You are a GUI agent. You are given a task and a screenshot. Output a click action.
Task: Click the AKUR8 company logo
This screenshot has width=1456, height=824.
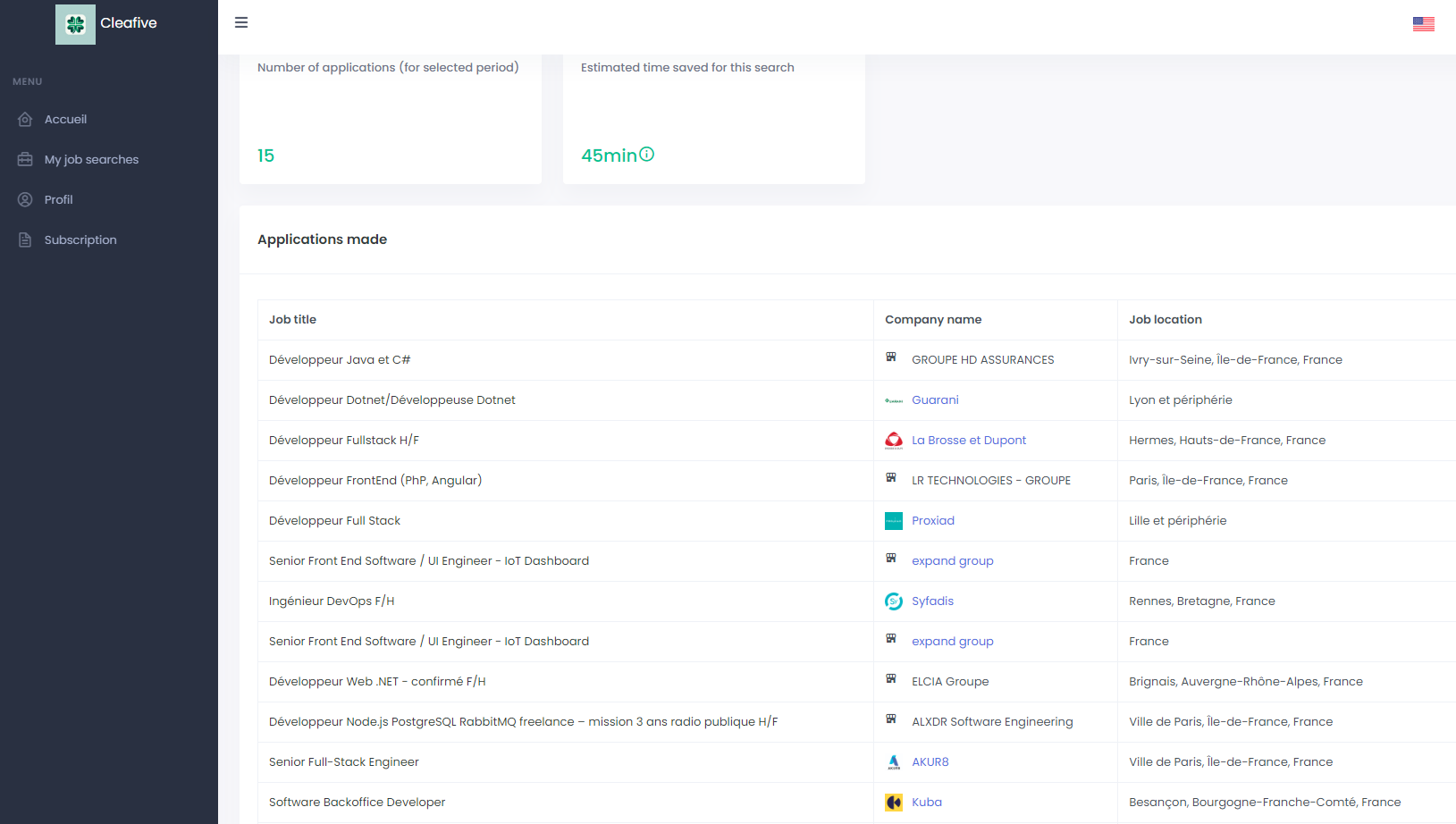(894, 762)
